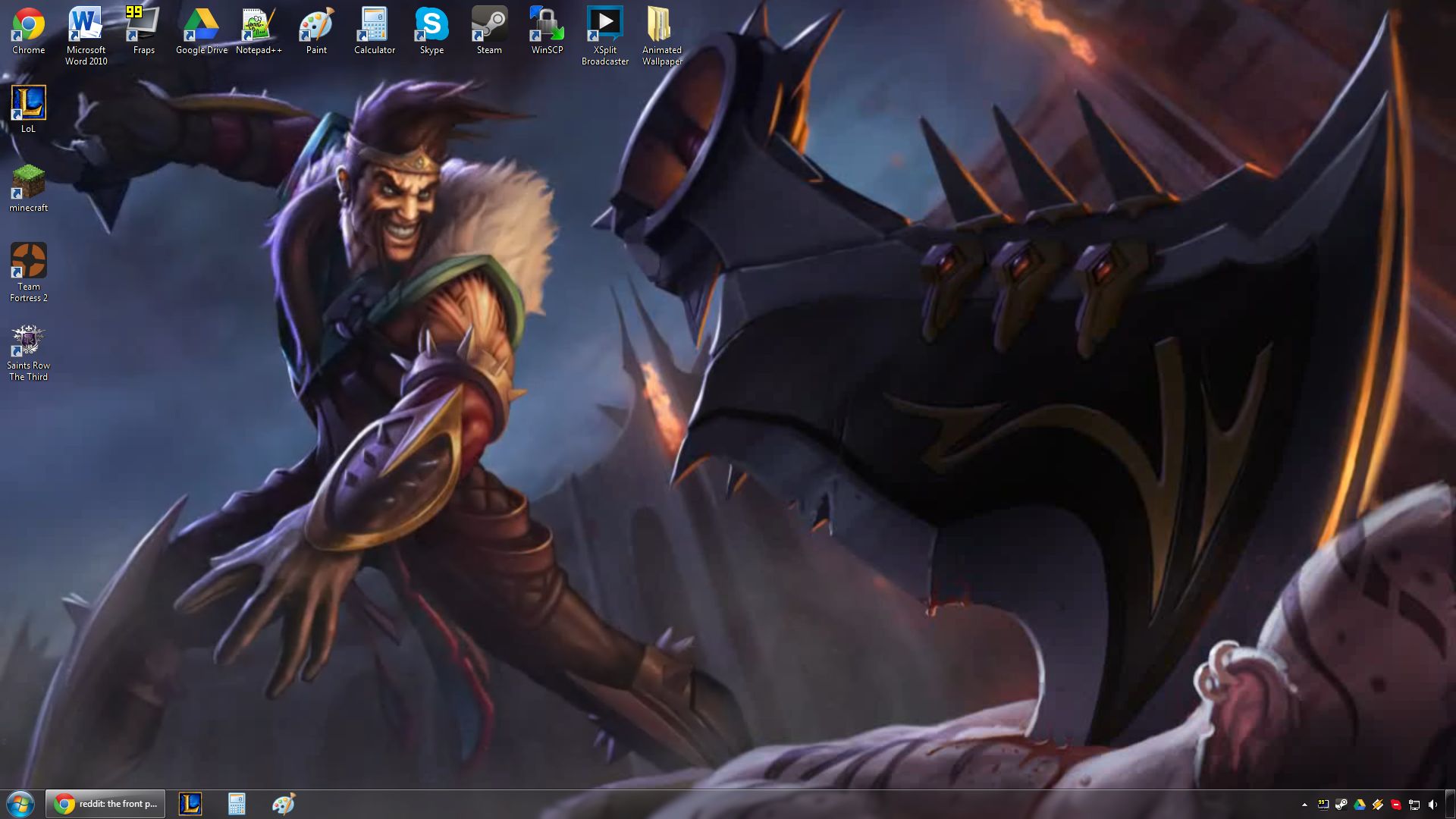Screen dimensions: 1456x819
Task: Select the Notepad++ desktop icon
Action: tap(259, 31)
